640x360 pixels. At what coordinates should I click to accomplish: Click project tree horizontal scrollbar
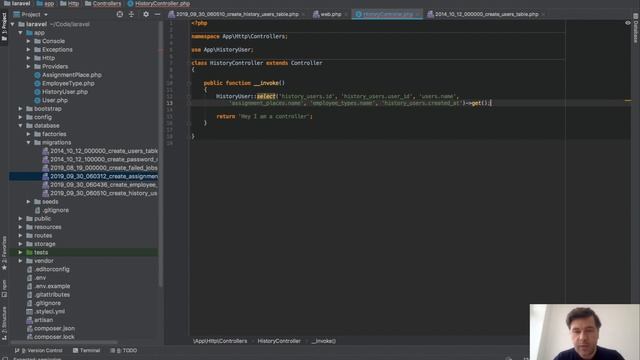[x=64, y=342]
